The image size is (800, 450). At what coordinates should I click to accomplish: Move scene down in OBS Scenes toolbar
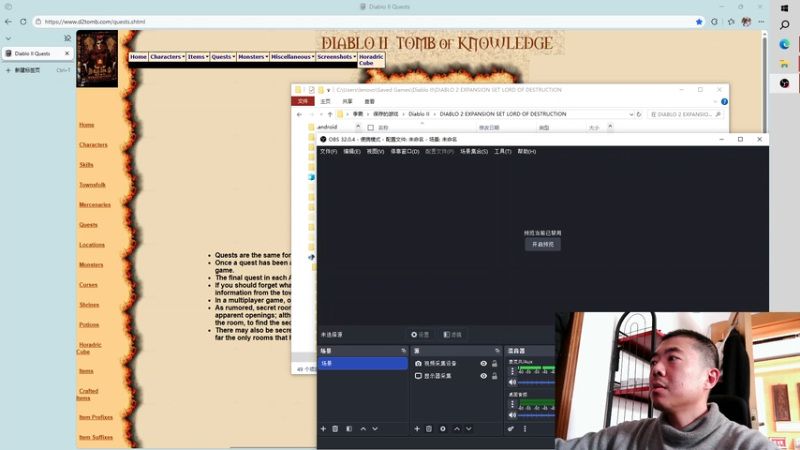tap(375, 429)
